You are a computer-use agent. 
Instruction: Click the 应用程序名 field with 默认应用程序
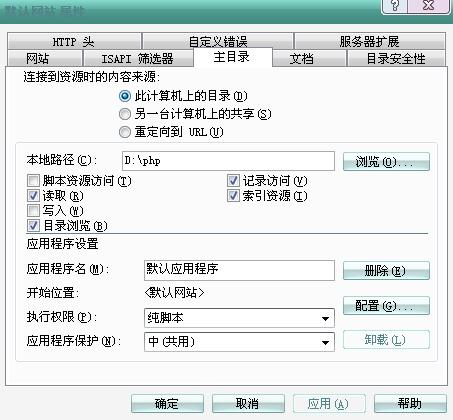click(x=239, y=270)
